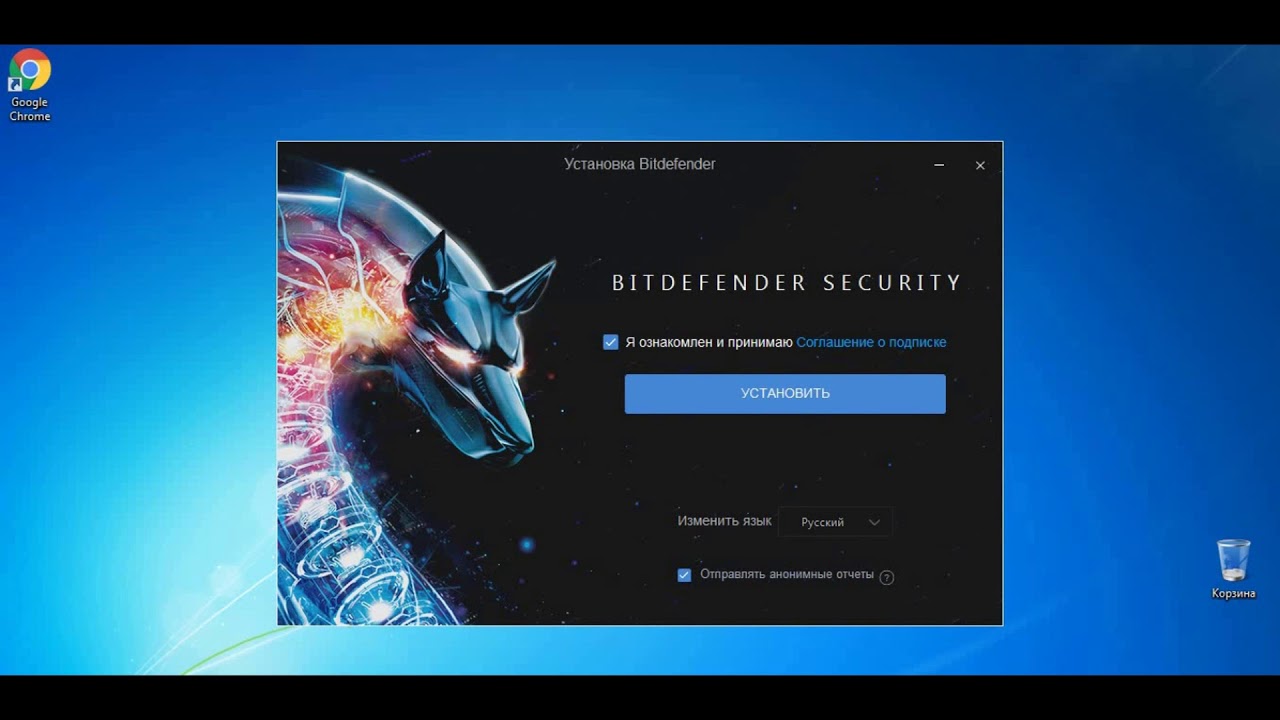Close the Bitdefender installer window
This screenshot has height=720, width=1280.
[x=980, y=165]
